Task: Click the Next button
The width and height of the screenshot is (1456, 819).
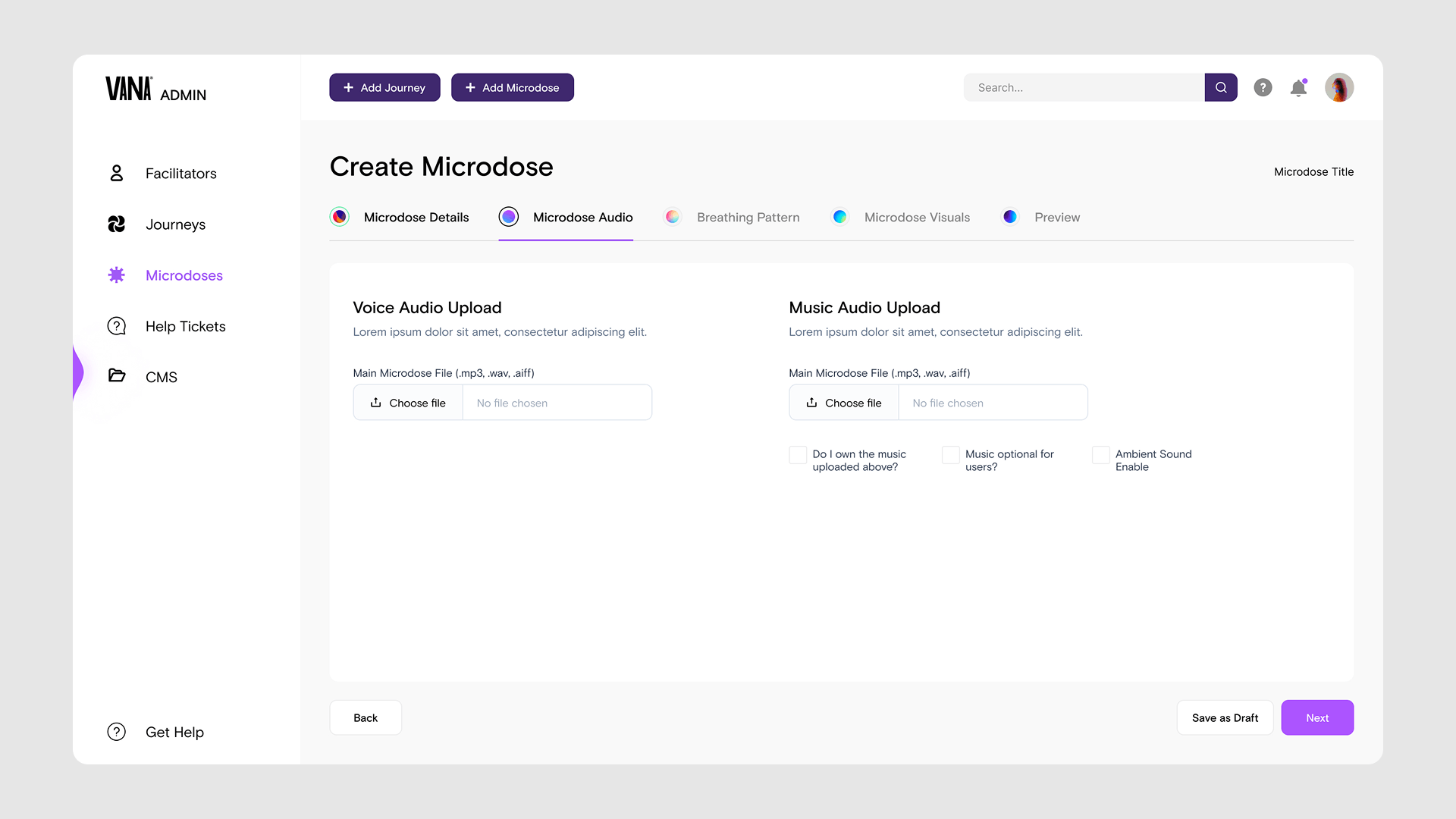Action: coord(1317,717)
